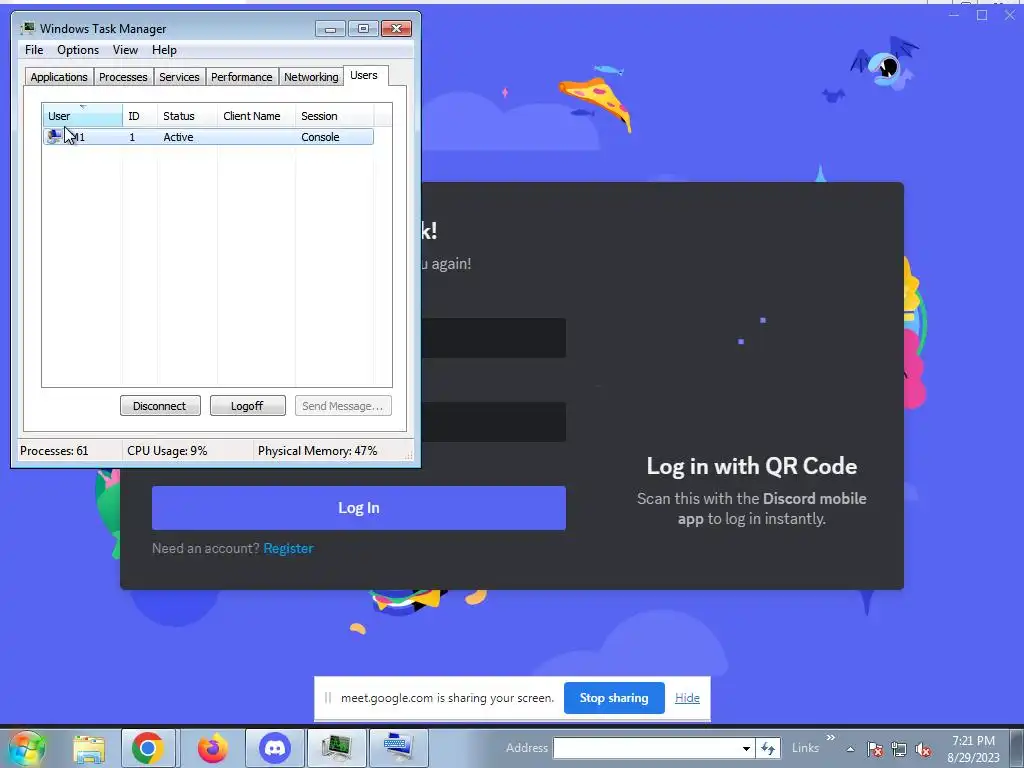
Task: Open the network status tray icon
Action: (x=899, y=749)
